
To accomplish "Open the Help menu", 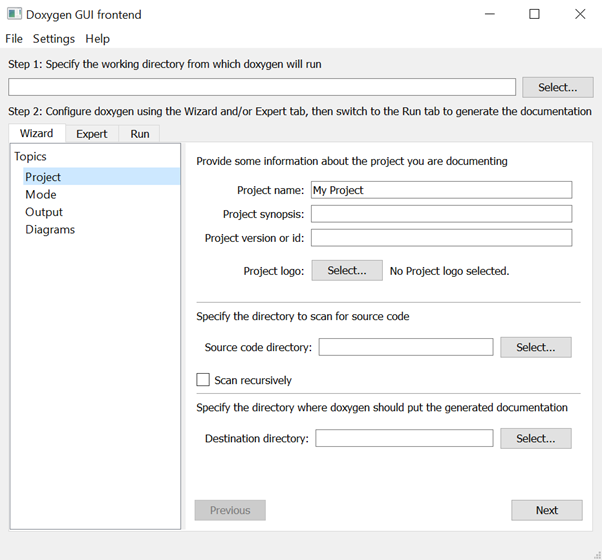I will (x=98, y=39).
